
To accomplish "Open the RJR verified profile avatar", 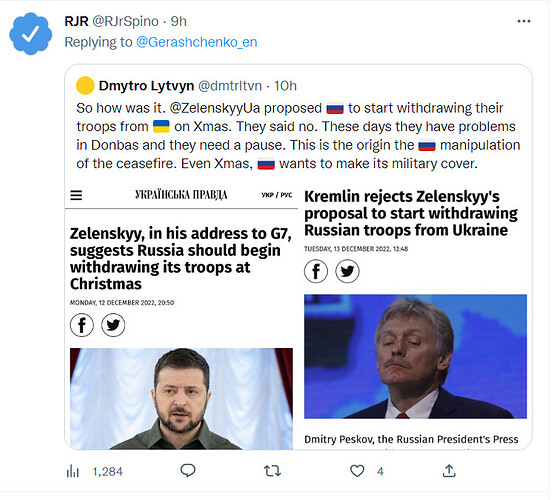I will pyautogui.click(x=31, y=34).
